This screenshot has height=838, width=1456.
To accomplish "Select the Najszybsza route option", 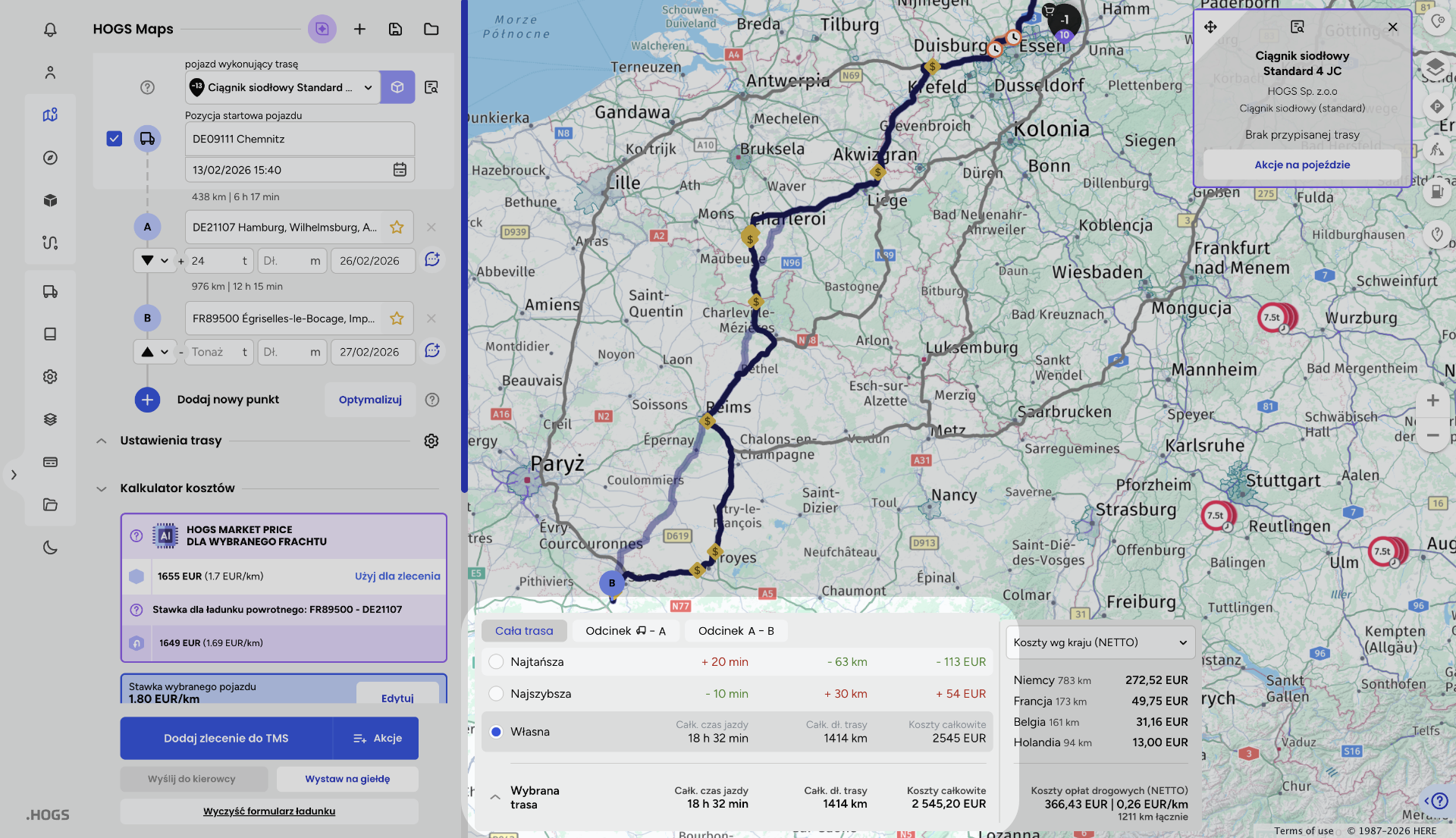I will point(497,694).
